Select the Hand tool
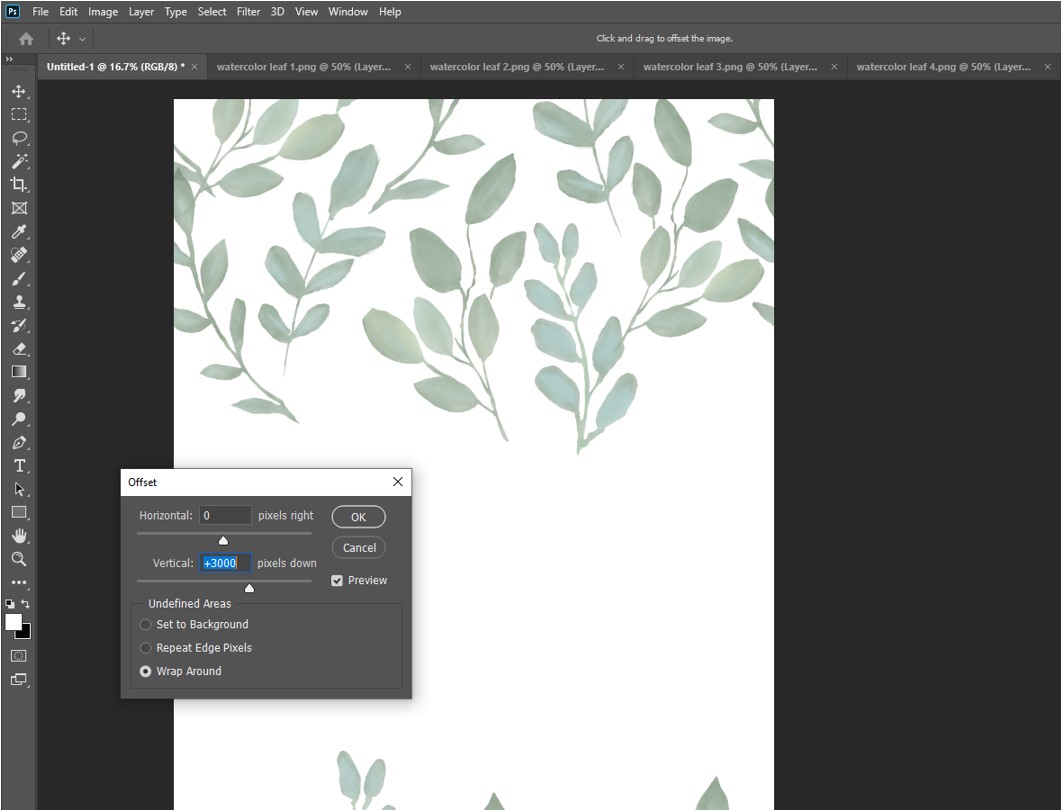 [x=19, y=536]
